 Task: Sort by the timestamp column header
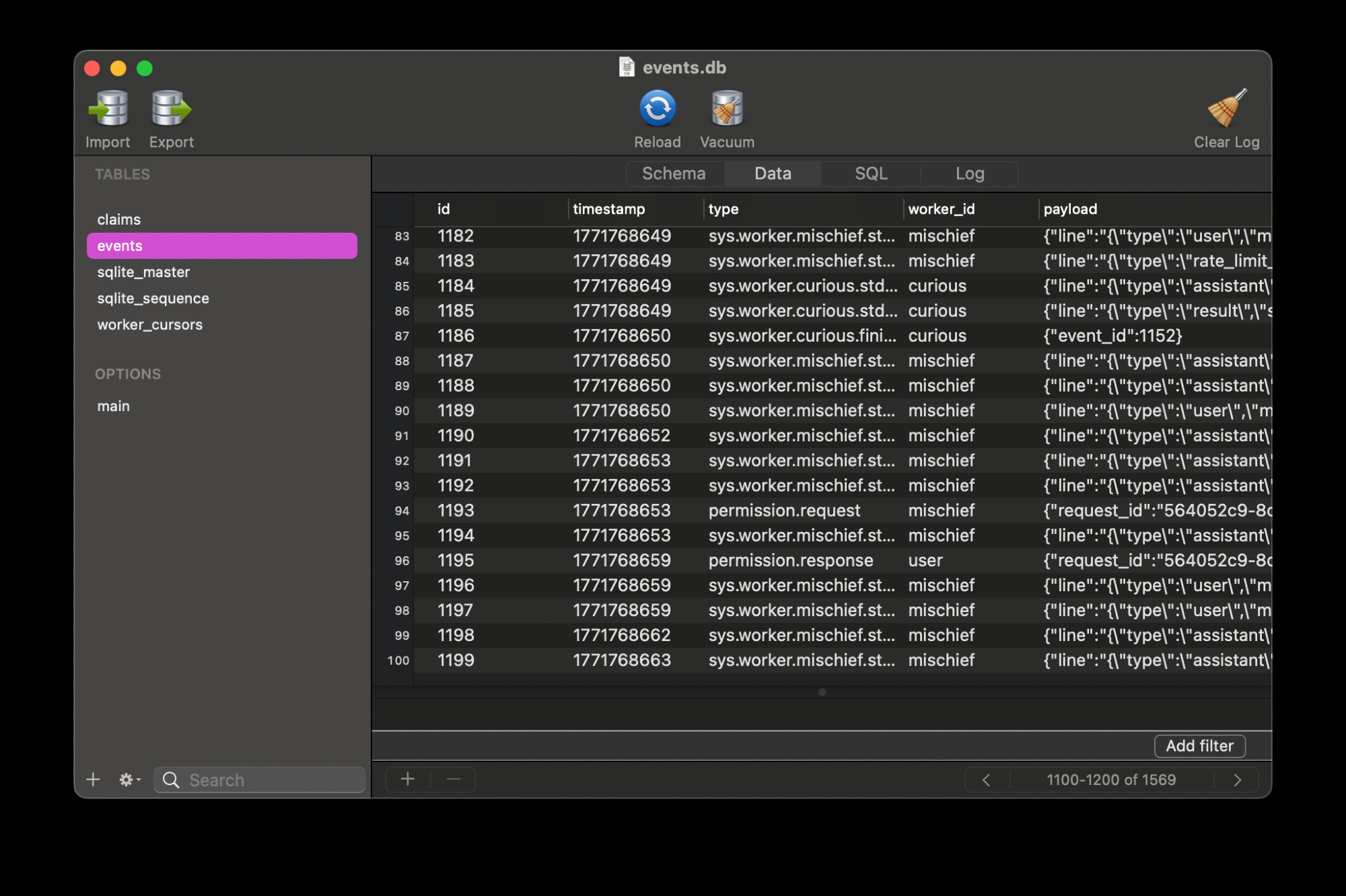(608, 209)
